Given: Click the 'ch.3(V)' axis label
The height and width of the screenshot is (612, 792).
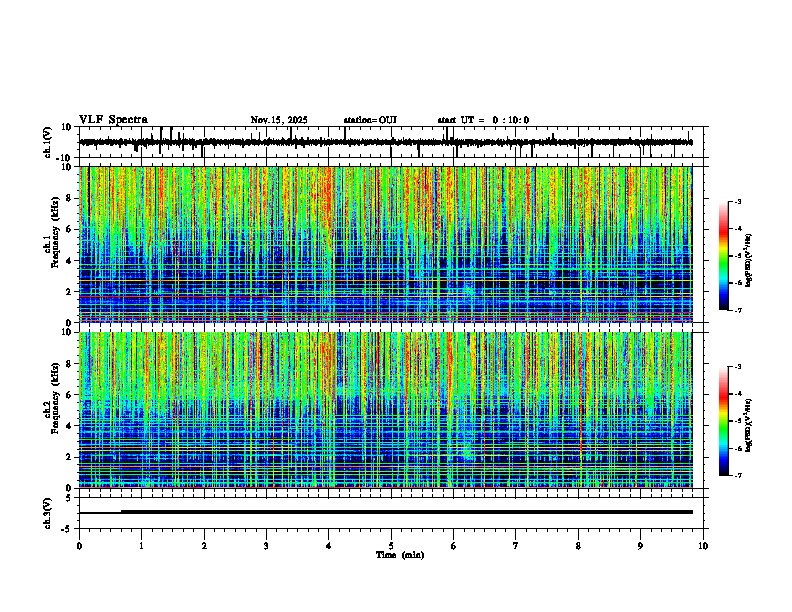Looking at the screenshot, I should coord(48,513).
